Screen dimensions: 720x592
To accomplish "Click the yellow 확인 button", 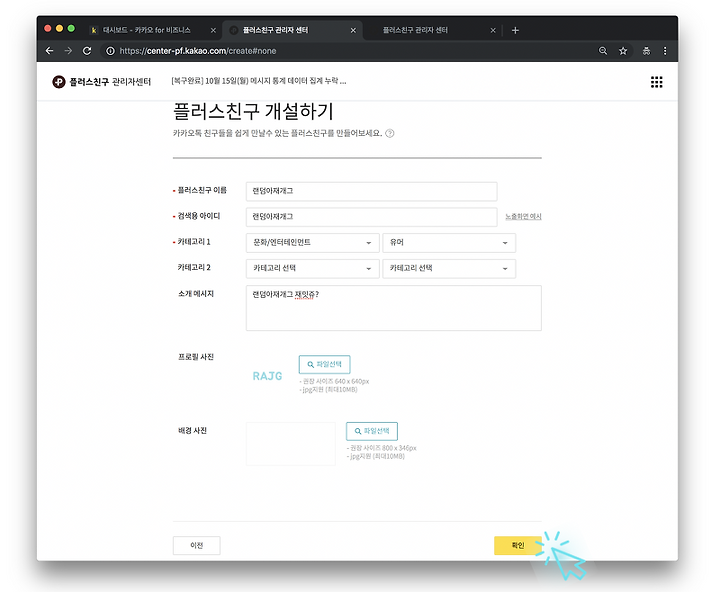I will pyautogui.click(x=518, y=545).
